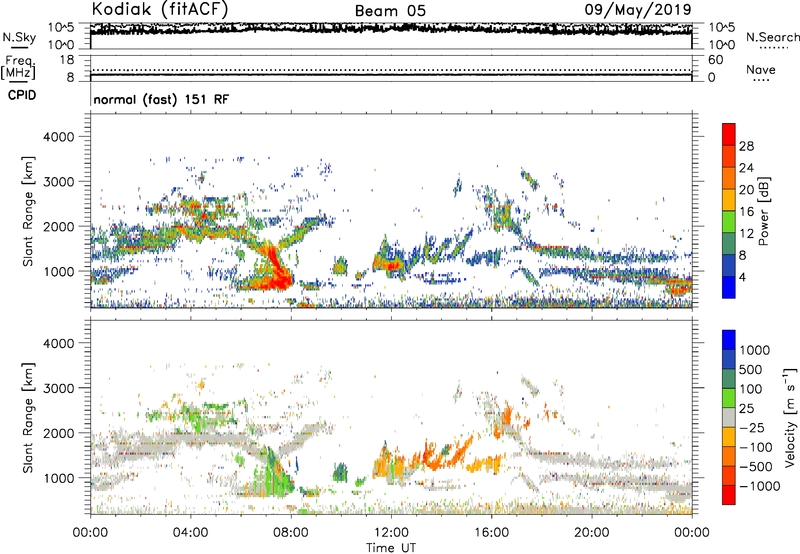The width and height of the screenshot is (800, 554).
Task: Click the "18" frequency axis tick
Action: tap(67, 60)
